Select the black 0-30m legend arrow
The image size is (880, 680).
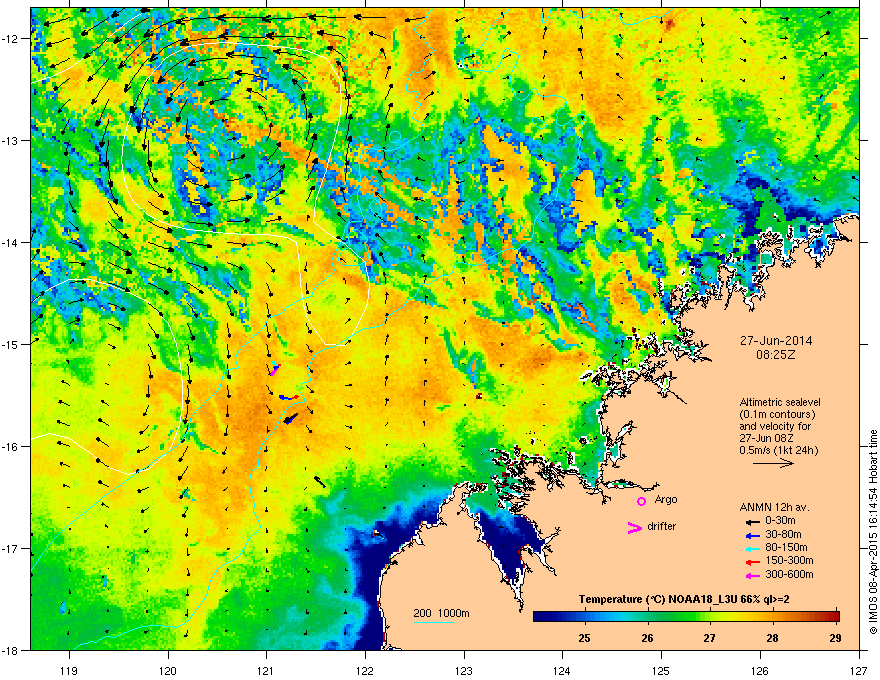click(751, 522)
